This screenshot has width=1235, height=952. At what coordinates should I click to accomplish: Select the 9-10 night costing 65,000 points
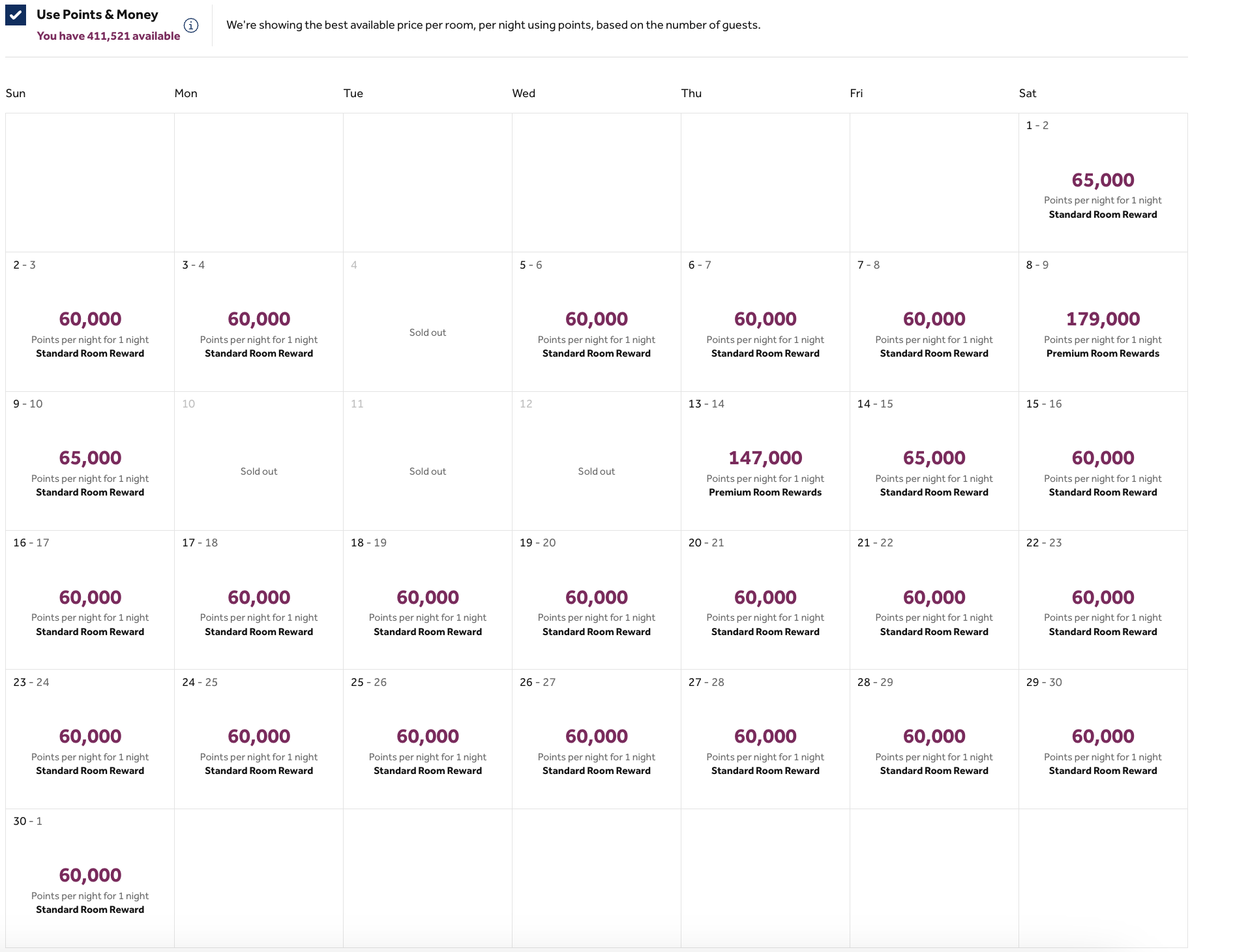[x=90, y=461]
